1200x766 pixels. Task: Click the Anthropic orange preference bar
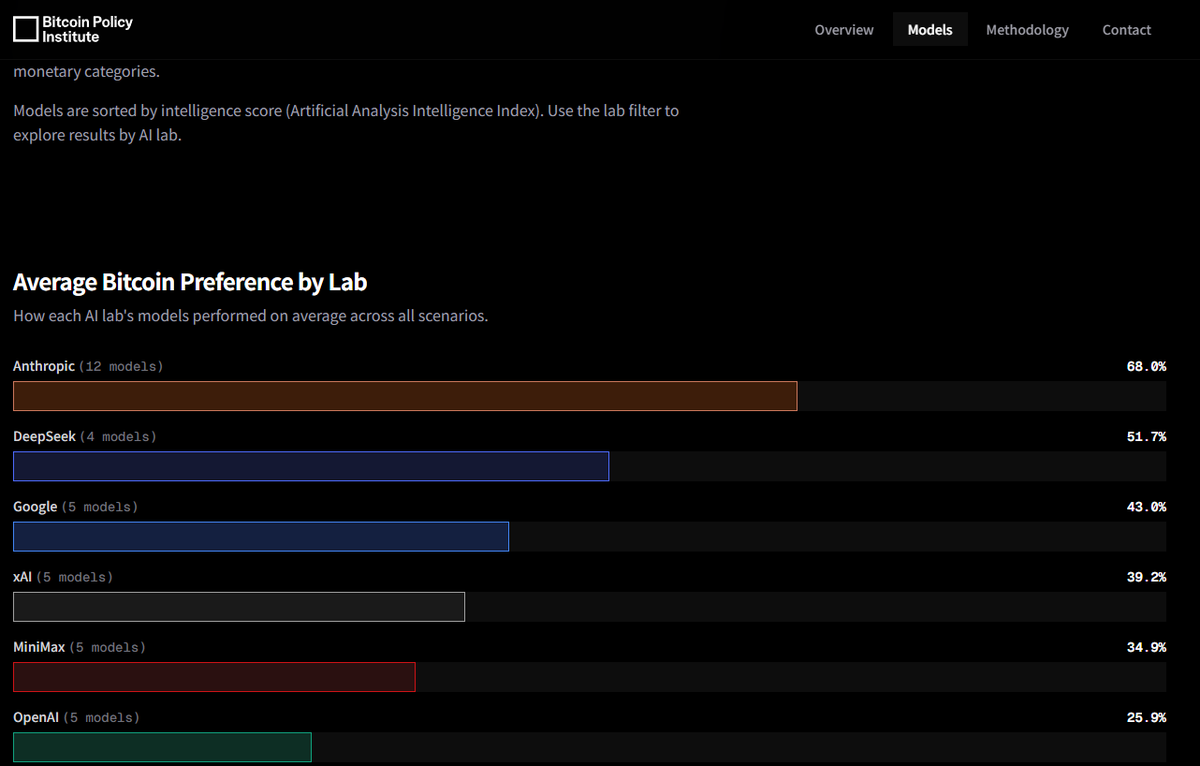click(x=405, y=396)
